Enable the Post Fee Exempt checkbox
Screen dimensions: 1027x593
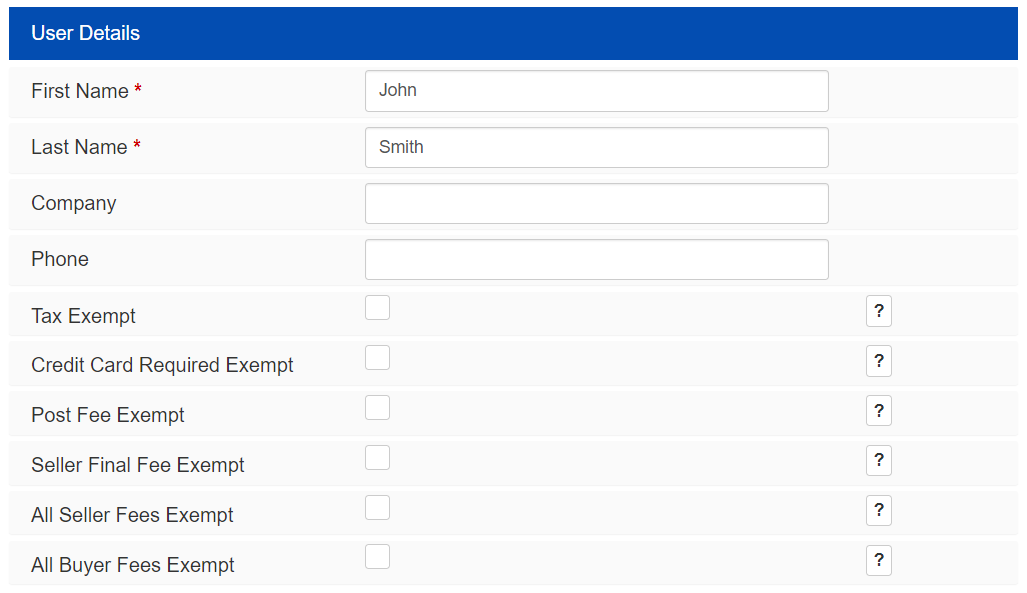click(377, 407)
